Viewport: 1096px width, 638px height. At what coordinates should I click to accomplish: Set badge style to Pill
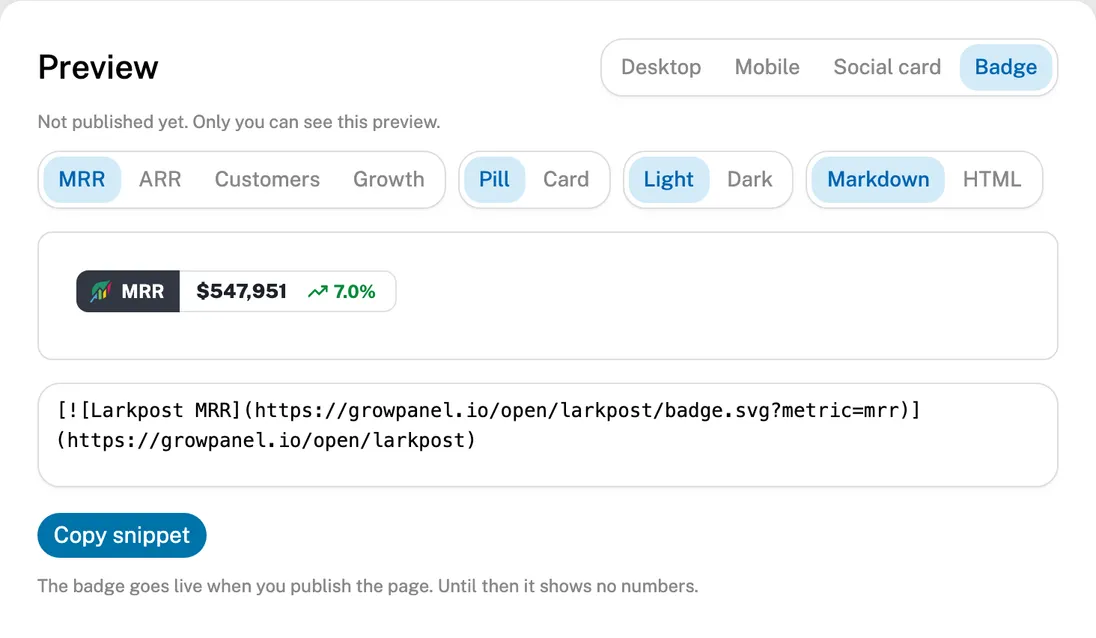click(x=494, y=180)
